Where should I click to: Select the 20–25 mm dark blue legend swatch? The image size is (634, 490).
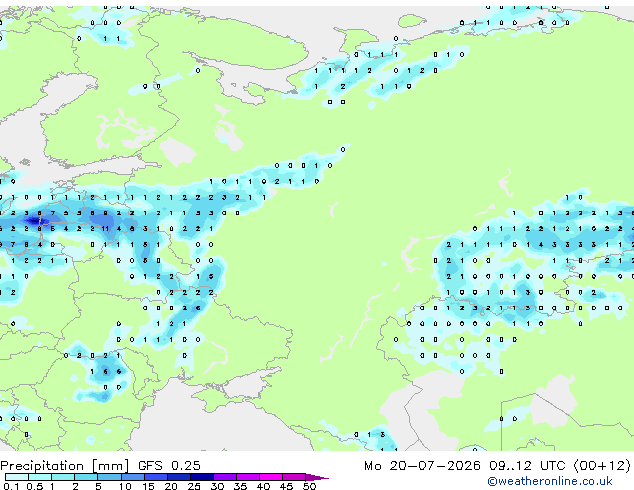(x=178, y=477)
